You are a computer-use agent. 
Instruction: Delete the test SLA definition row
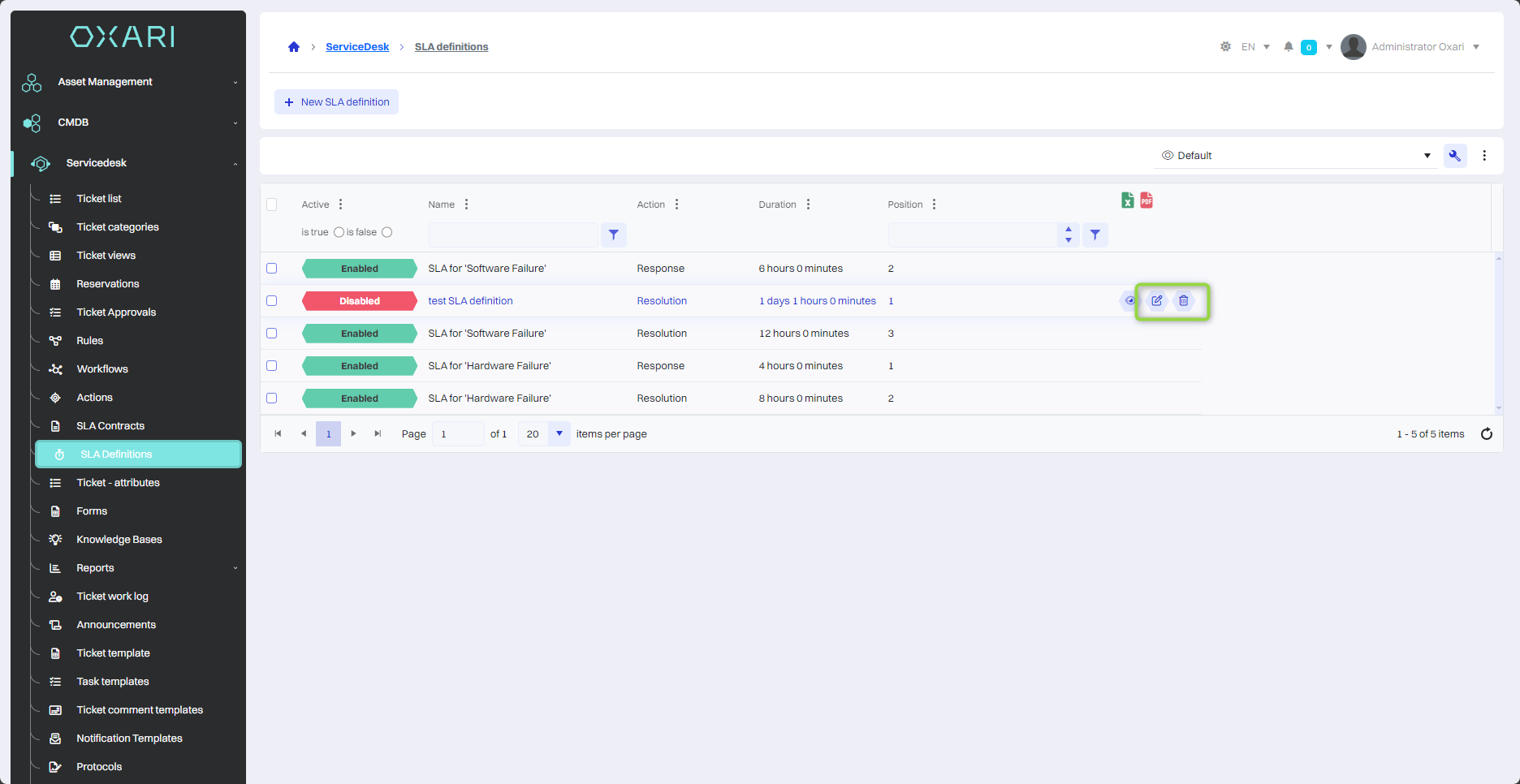[1184, 301]
